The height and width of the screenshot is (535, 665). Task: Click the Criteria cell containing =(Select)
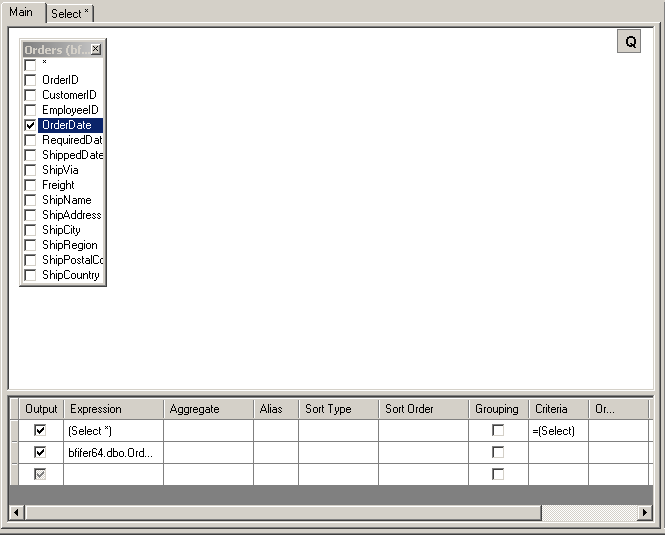[x=558, y=431]
